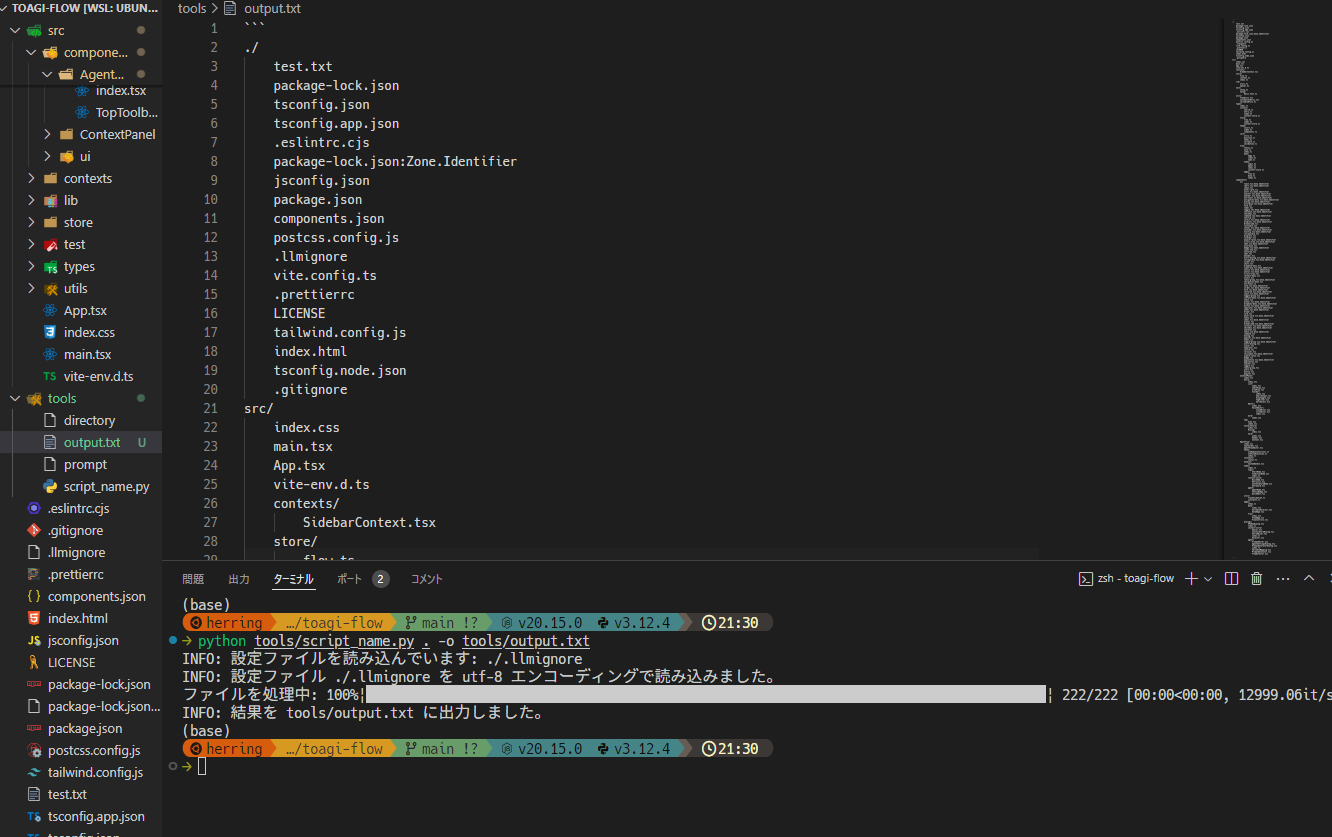
Task: Split the terminal with the split icon
Action: coord(1232,579)
